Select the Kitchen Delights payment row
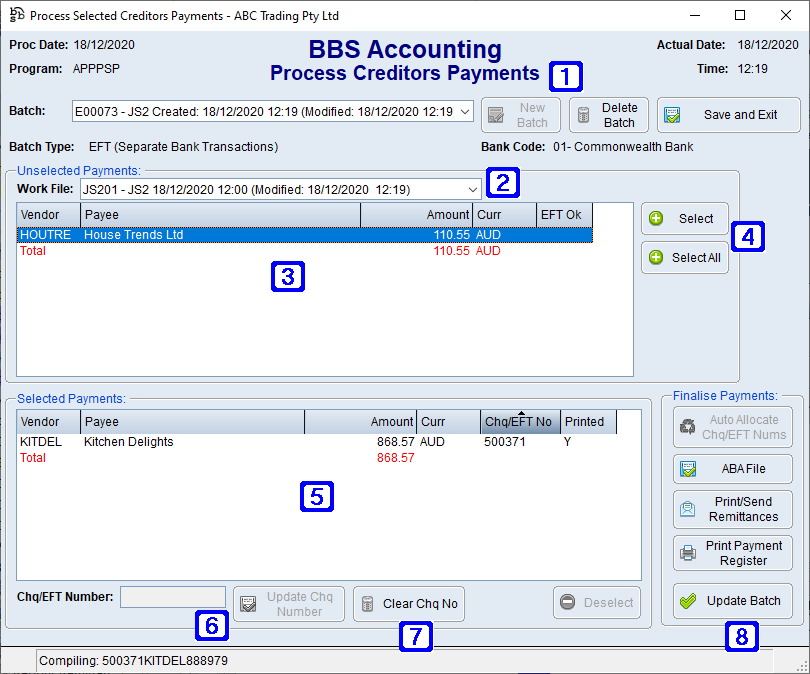810x674 pixels. (200, 441)
